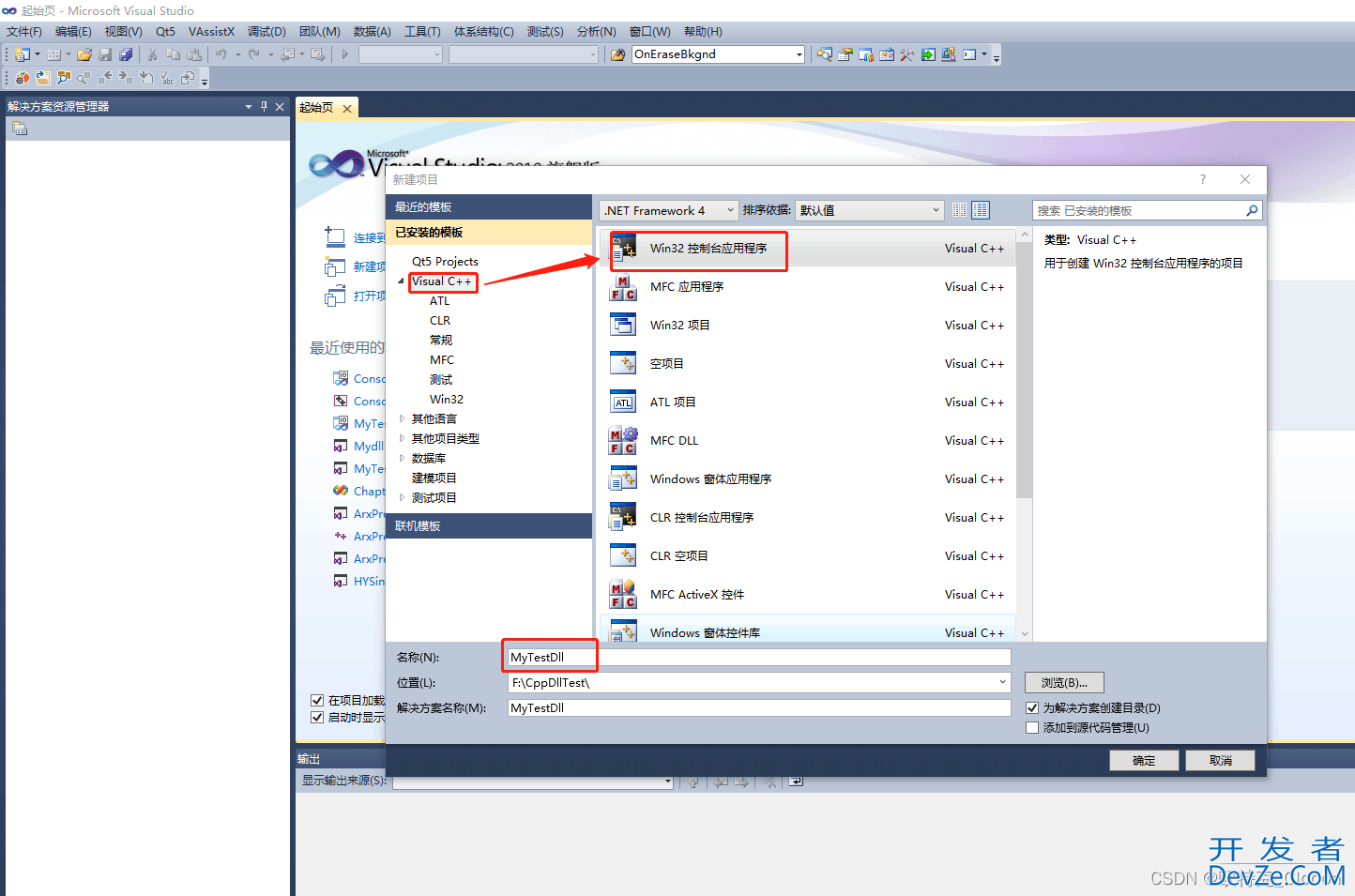The image size is (1355, 896).
Task: Open the Recent Templates (最近的模板) section
Action: click(489, 206)
